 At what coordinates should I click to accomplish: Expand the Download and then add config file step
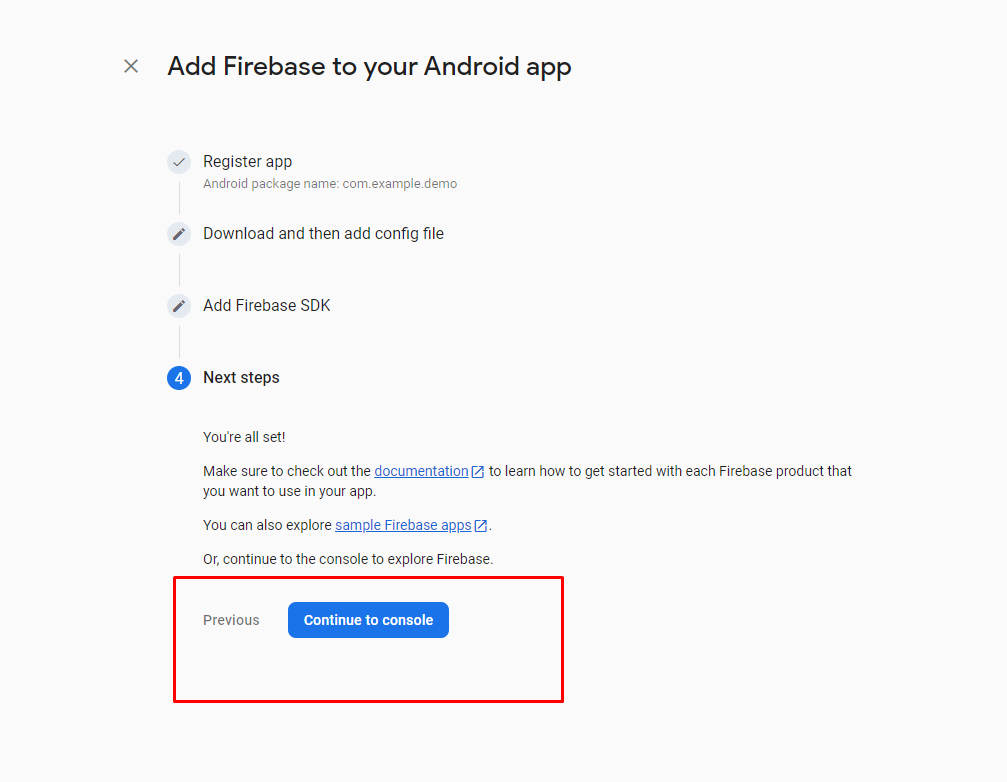pos(323,234)
